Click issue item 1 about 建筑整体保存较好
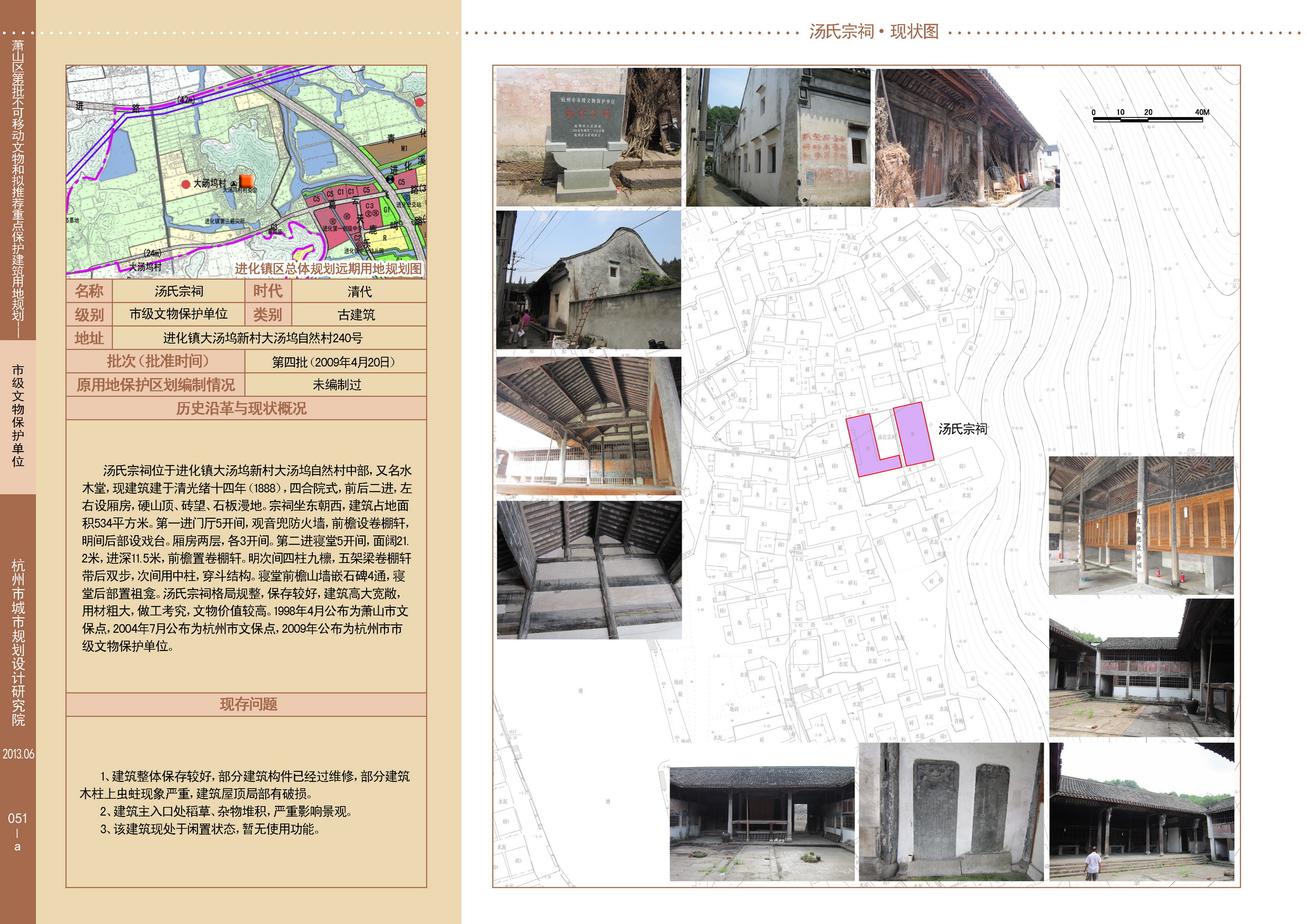This screenshot has height=924, width=1307. tap(245, 784)
